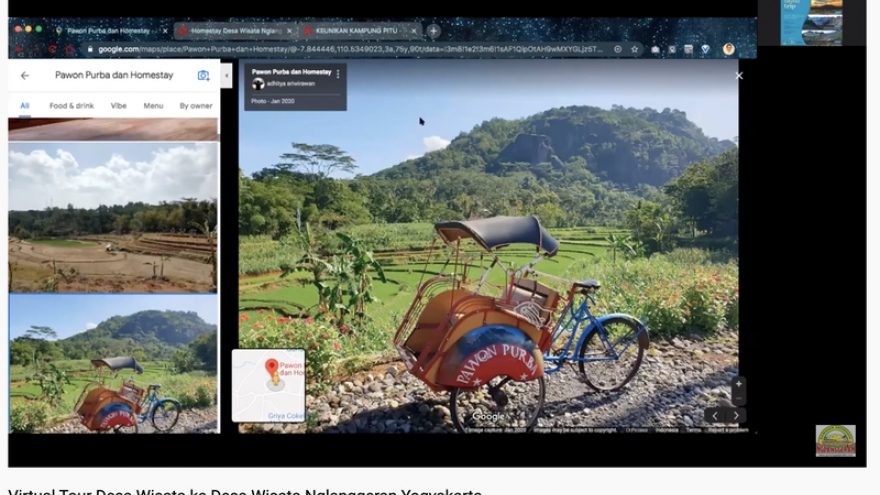Screen dimensions: 880x495
Task: Open the Menu photos tab
Action: [153, 106]
